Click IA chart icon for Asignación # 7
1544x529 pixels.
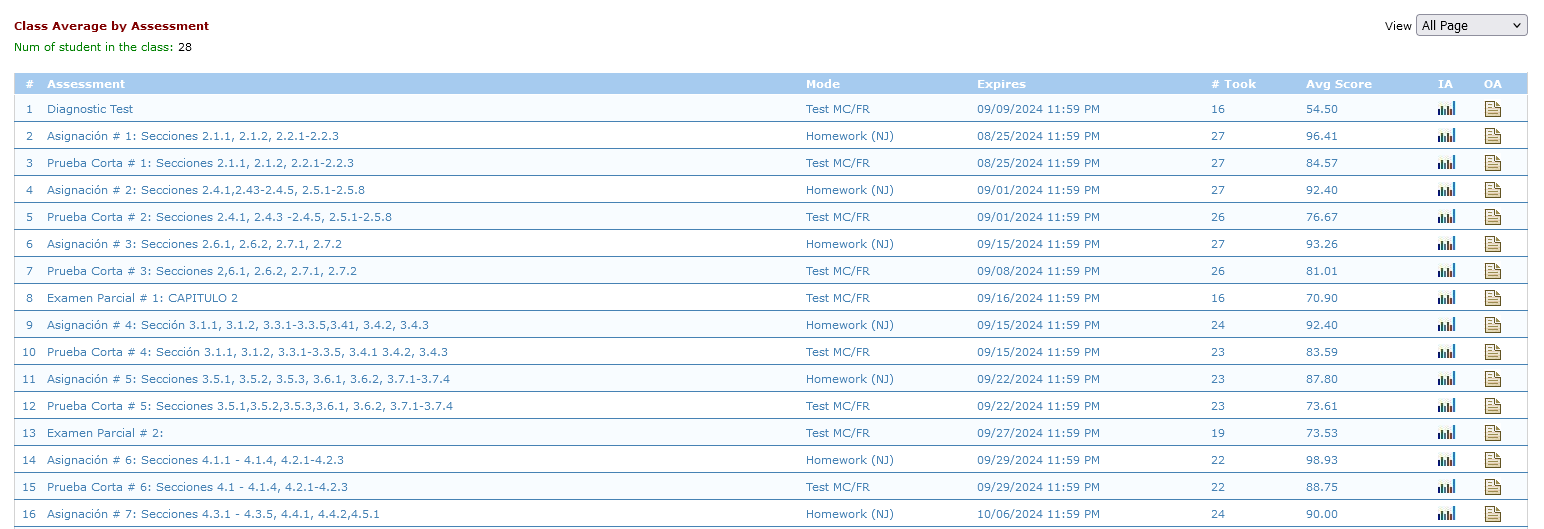[x=1446, y=514]
